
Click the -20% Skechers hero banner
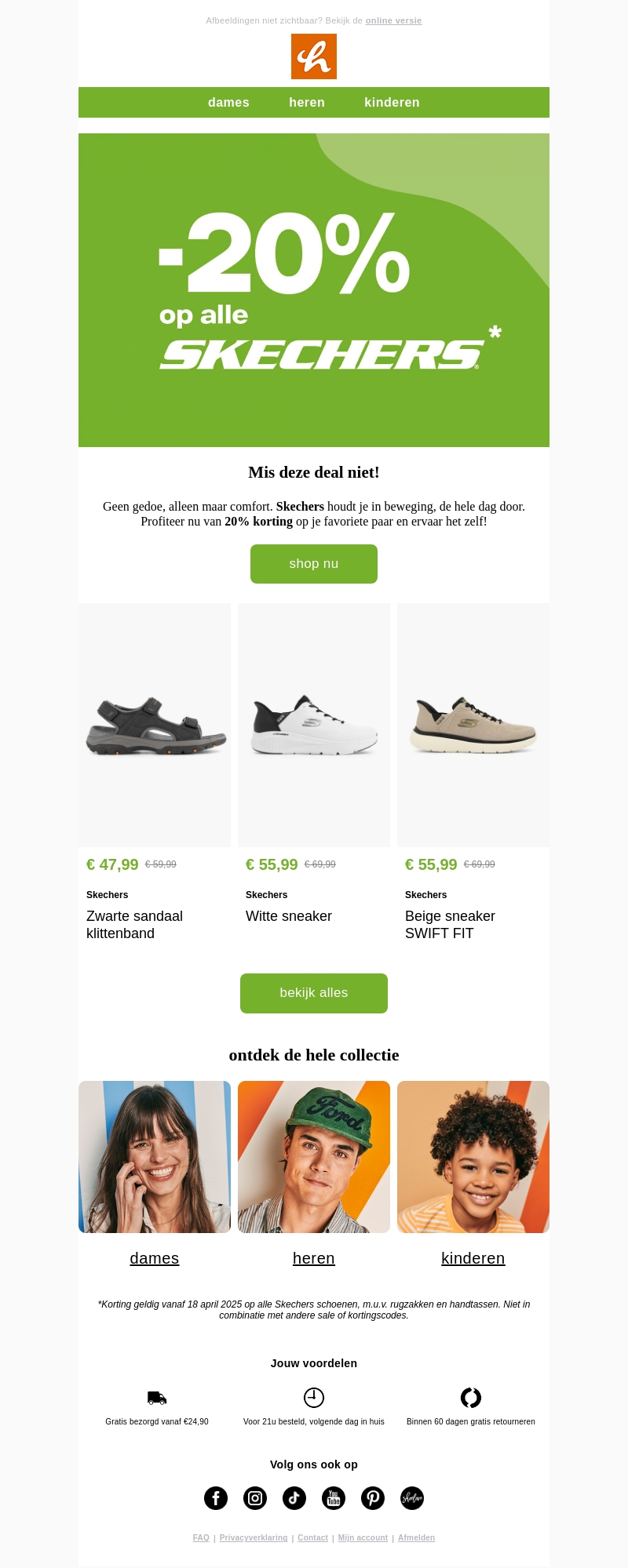(x=314, y=290)
